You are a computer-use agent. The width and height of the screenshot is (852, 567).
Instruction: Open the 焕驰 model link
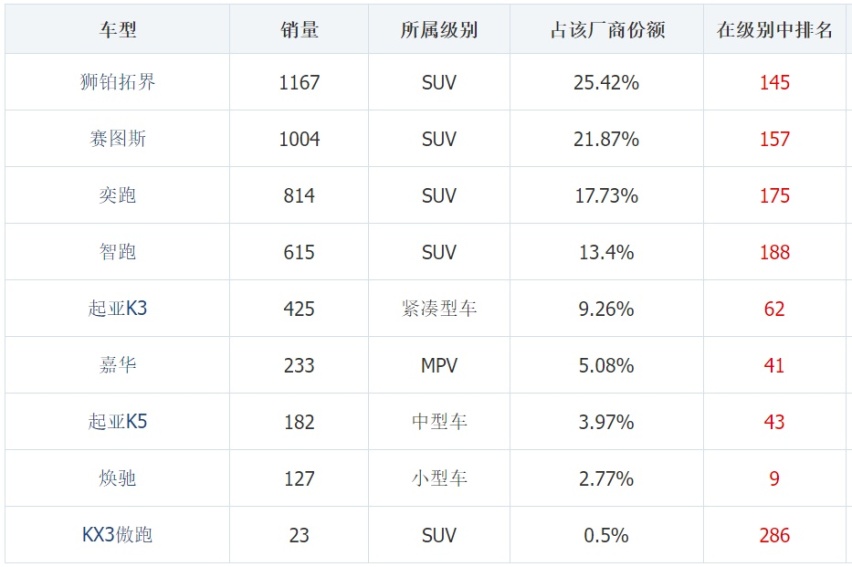point(117,478)
